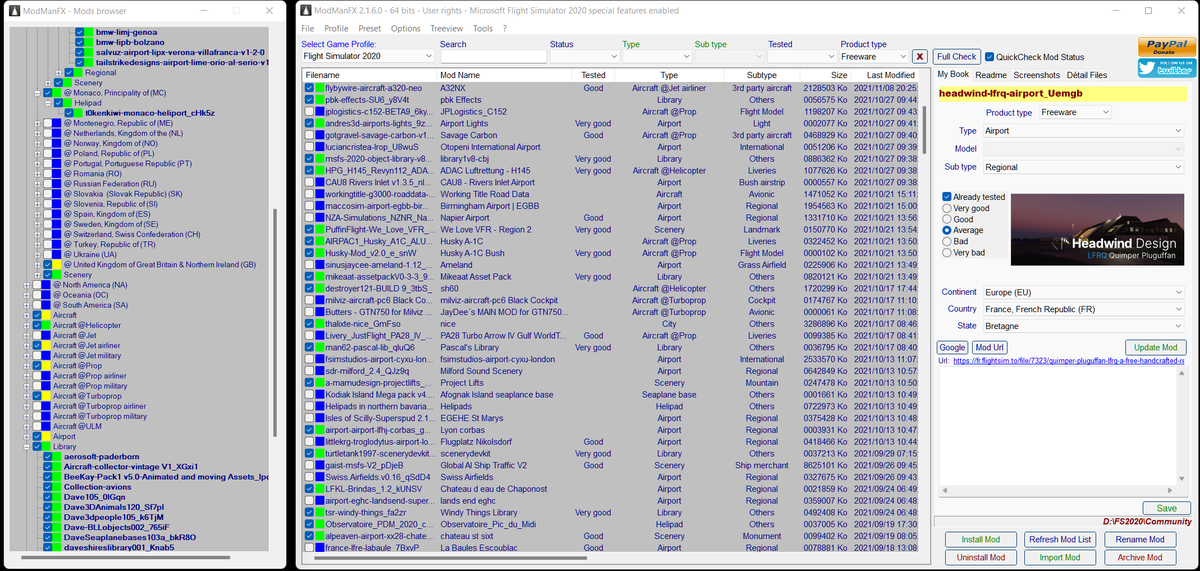Click blue status square of Kodiak Island Mega pack row
The image size is (1200, 571).
pyautogui.click(x=320, y=394)
